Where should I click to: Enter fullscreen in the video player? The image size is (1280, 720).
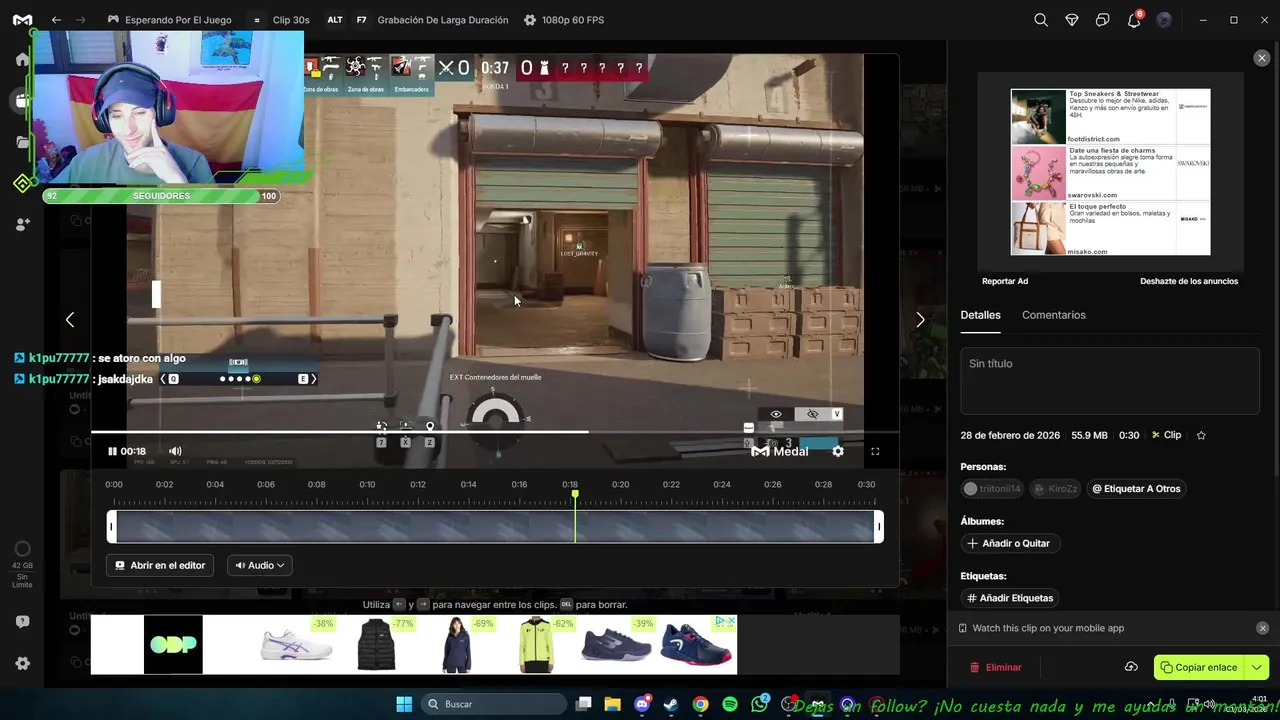pyautogui.click(x=875, y=451)
